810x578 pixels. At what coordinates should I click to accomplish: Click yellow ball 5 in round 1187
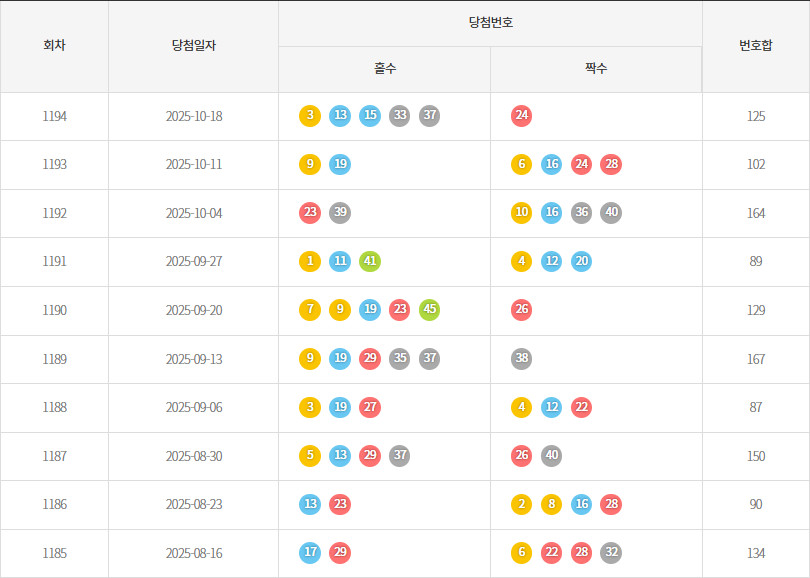(310, 456)
